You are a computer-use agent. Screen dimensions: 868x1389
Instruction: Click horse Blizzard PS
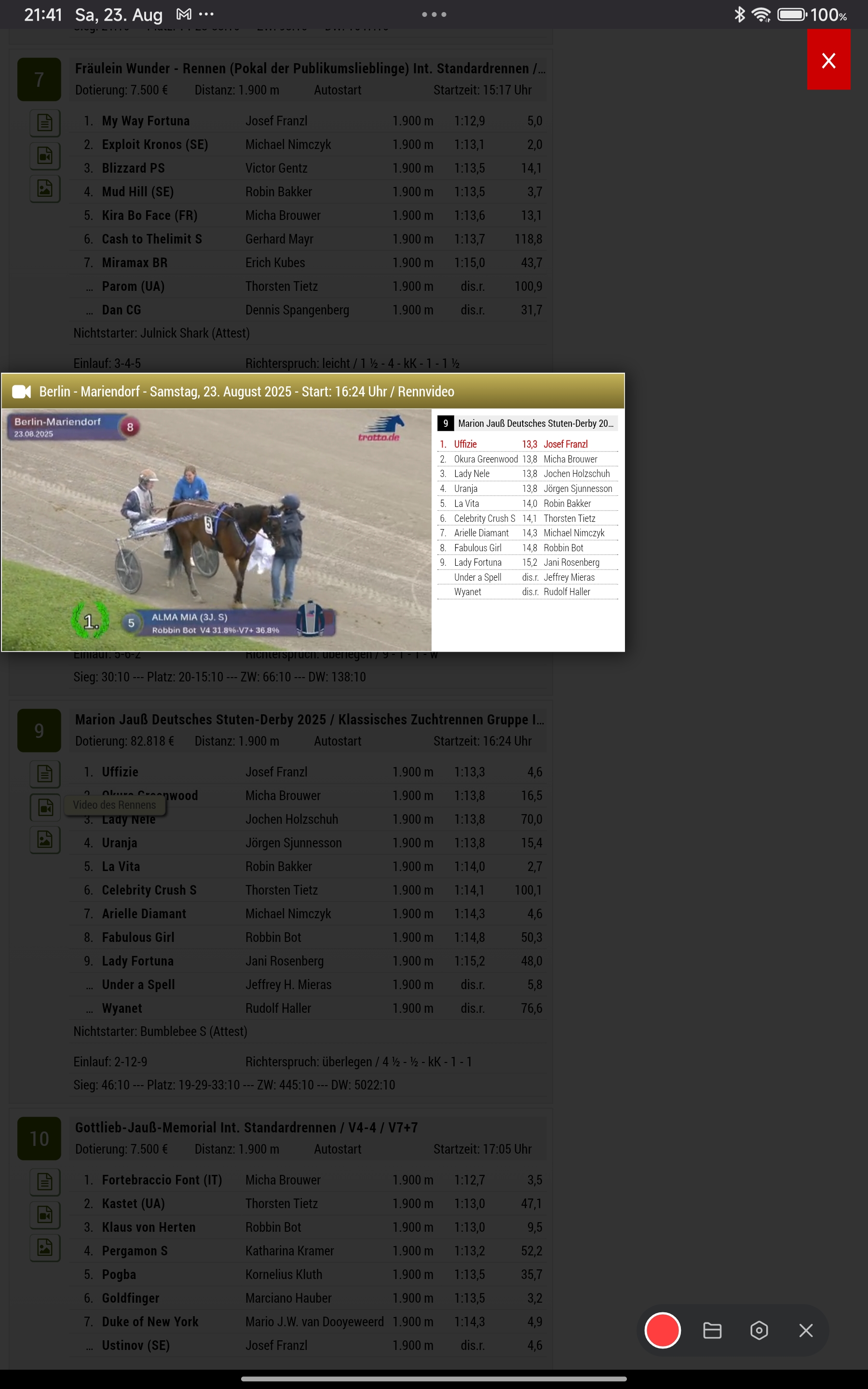tap(133, 168)
